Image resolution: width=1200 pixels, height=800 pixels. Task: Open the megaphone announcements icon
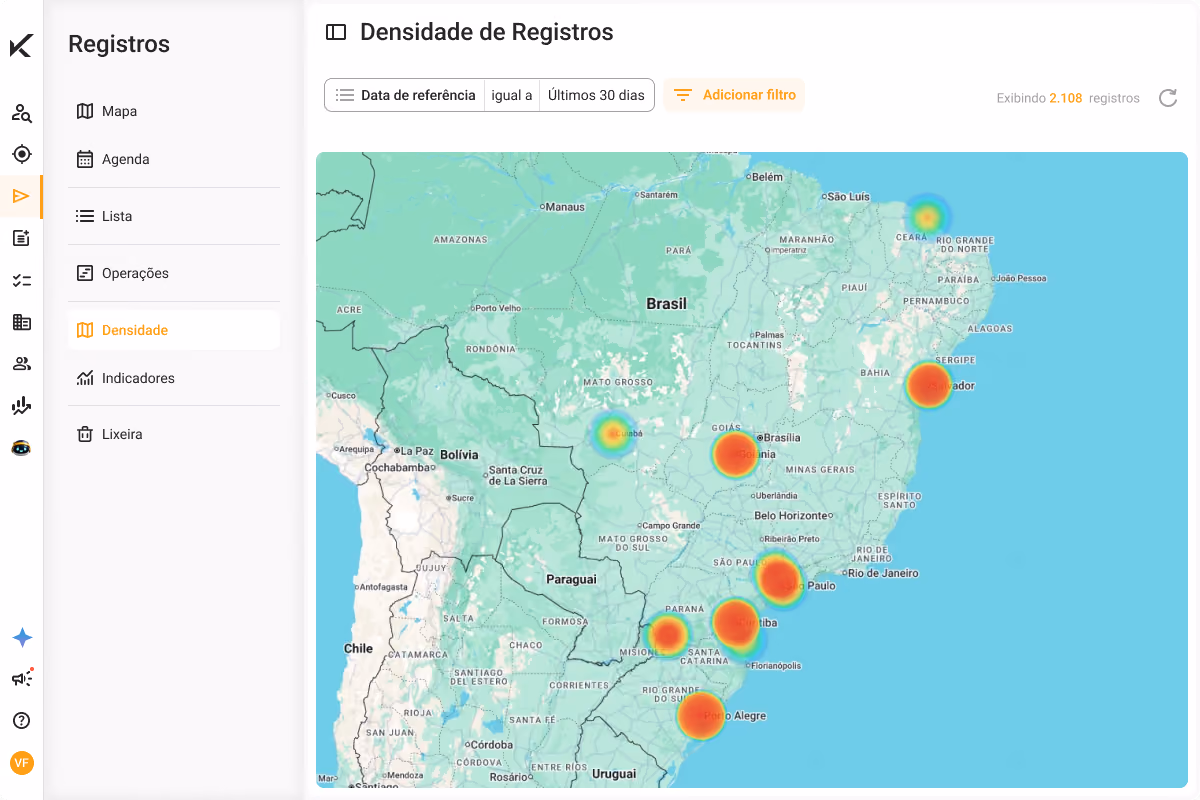coord(21,679)
